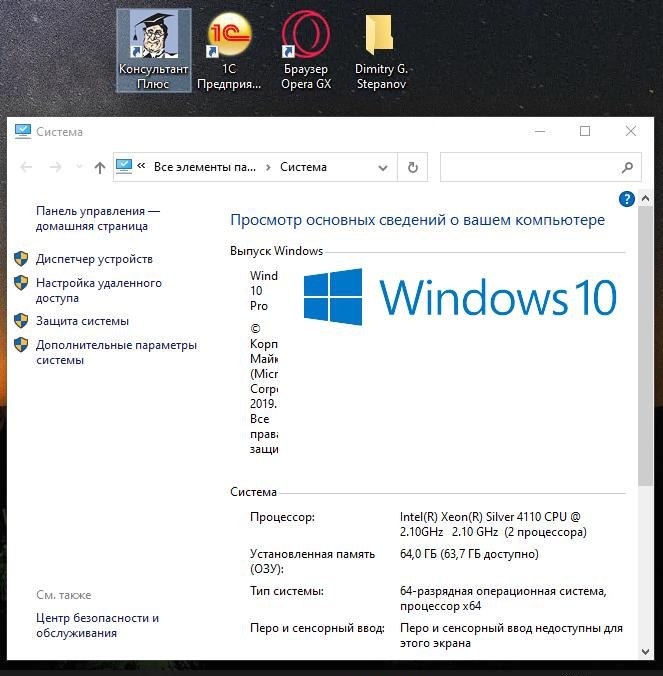The width and height of the screenshot is (663, 676).
Task: Click the vertical scrollbar down arrow
Action: (x=645, y=651)
